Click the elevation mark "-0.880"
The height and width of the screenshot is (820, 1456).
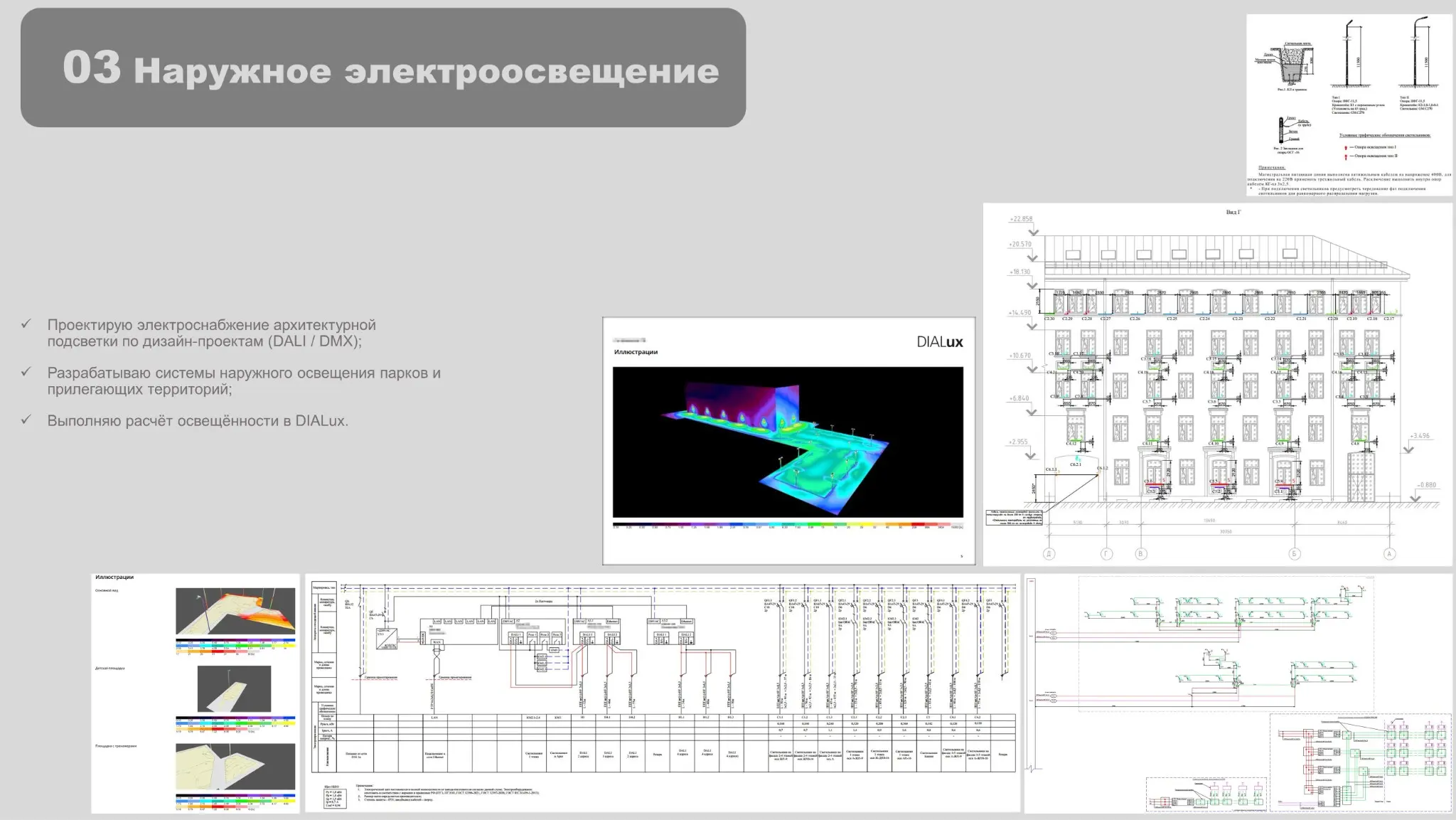point(1425,485)
